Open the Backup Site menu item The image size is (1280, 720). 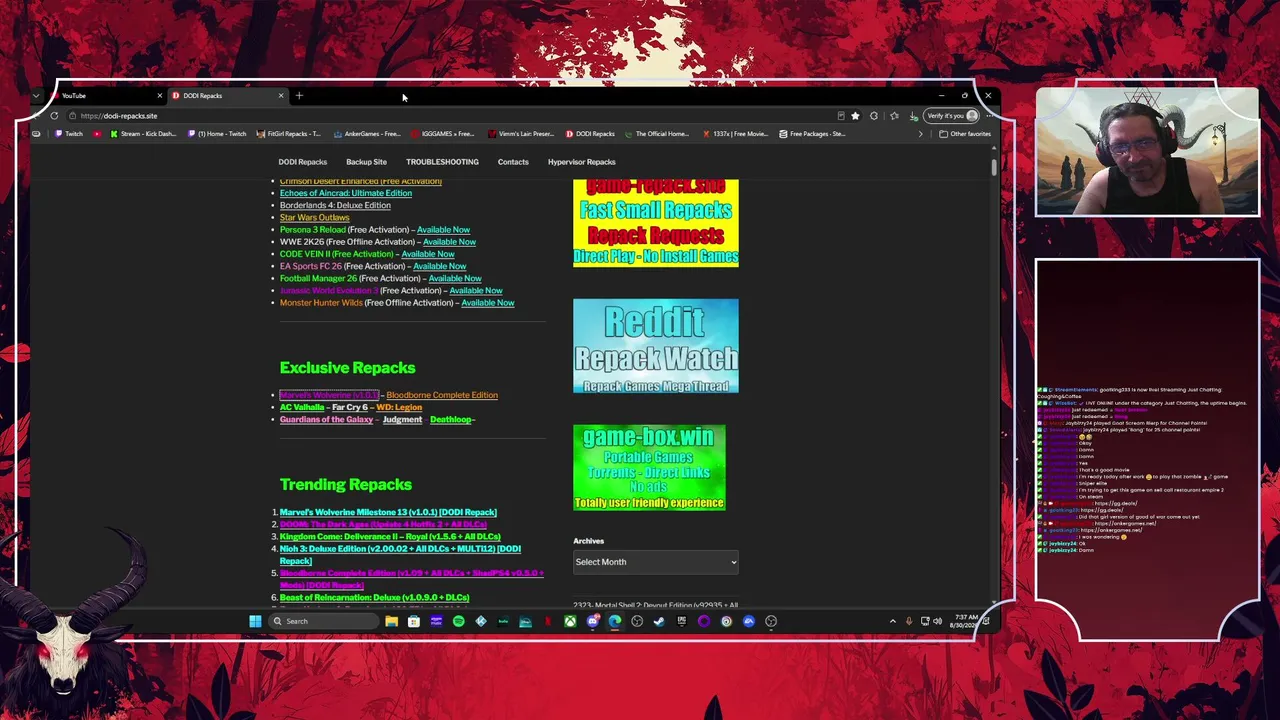pos(366,162)
